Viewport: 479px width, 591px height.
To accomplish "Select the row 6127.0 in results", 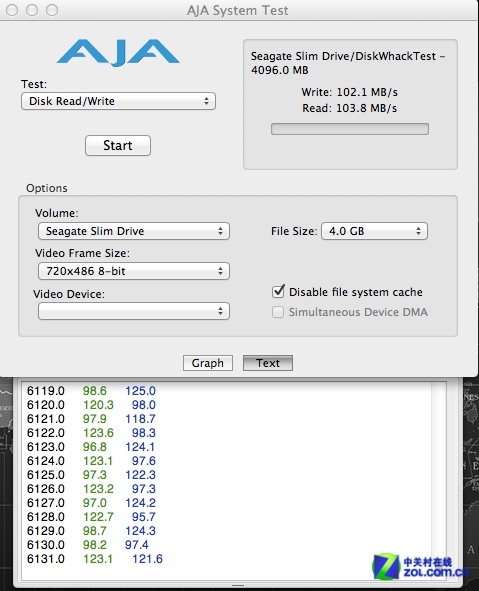I will pos(91,503).
